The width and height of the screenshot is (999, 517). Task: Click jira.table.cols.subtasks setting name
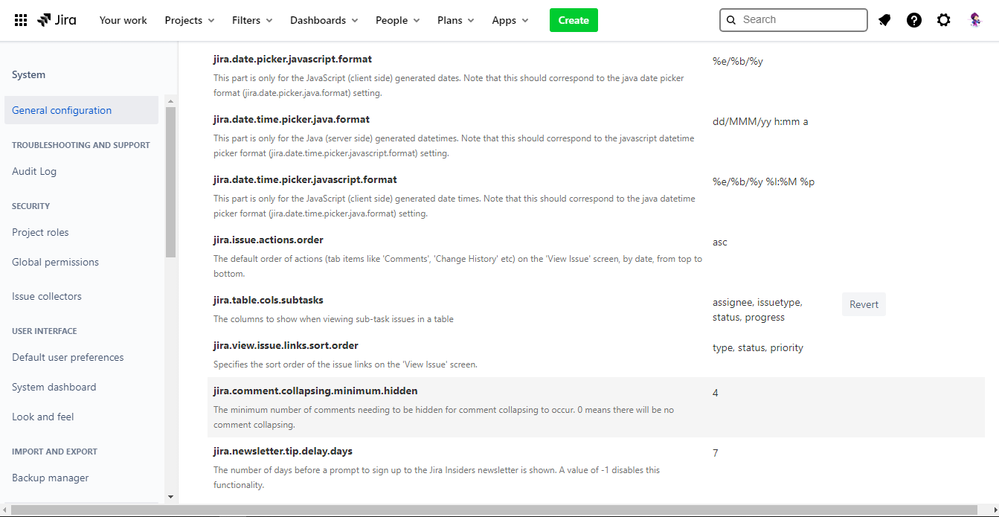[x=268, y=300]
